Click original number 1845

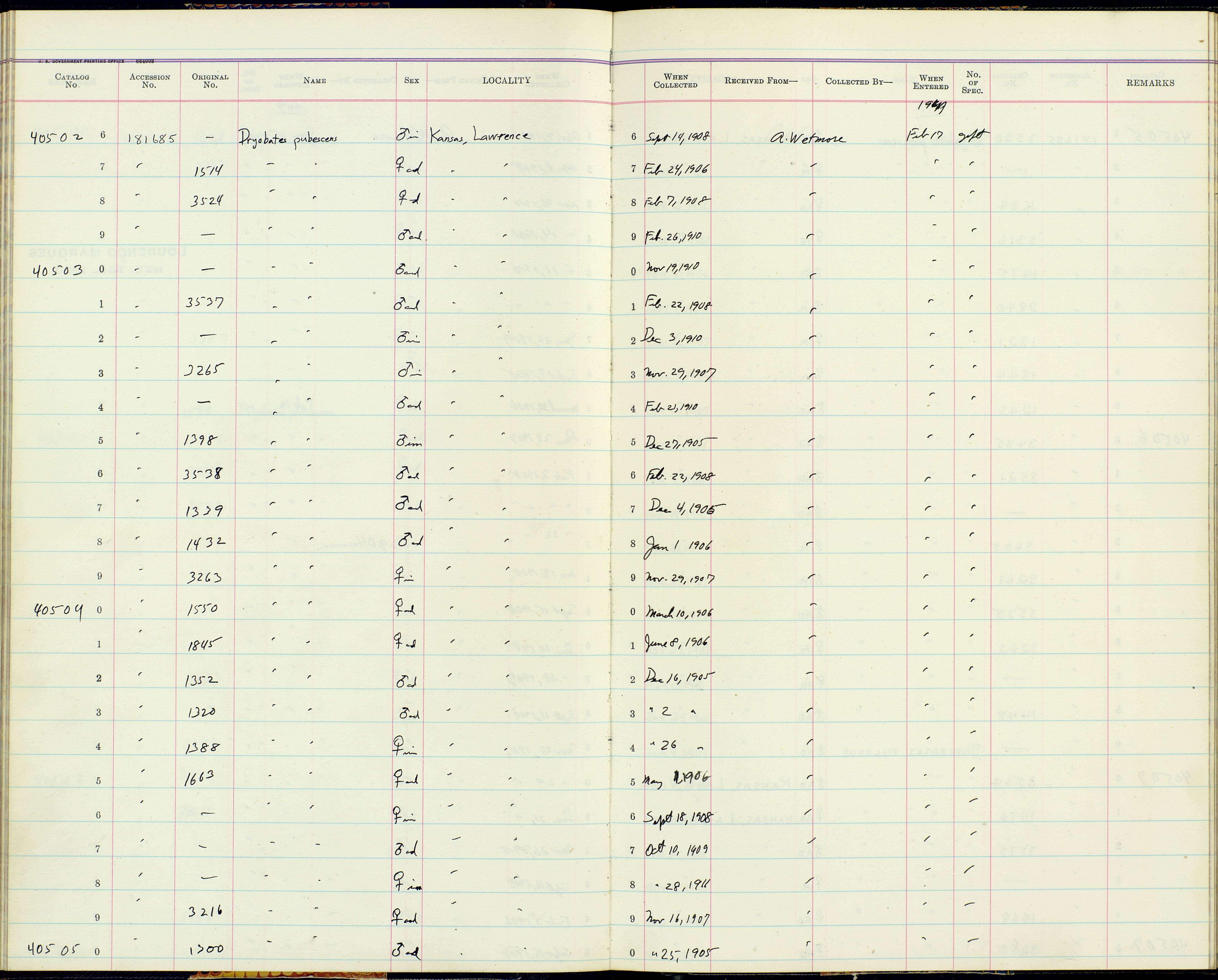click(205, 645)
